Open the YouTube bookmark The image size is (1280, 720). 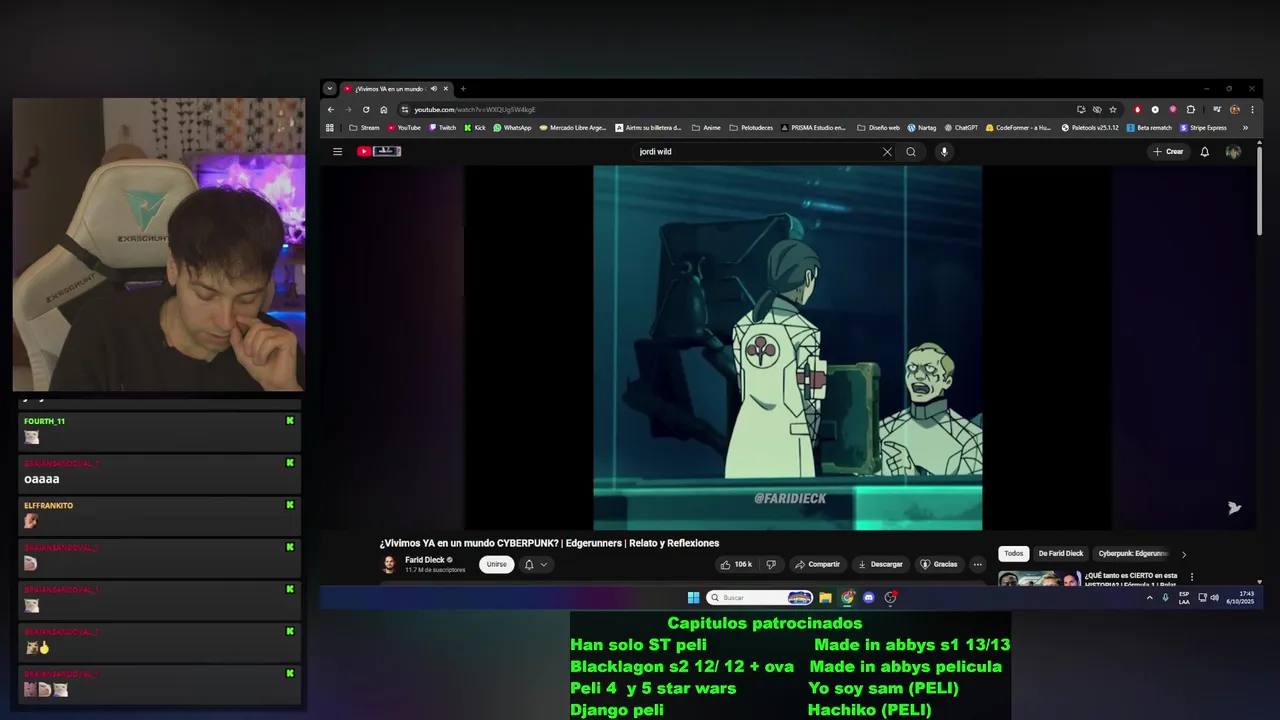(x=403, y=128)
